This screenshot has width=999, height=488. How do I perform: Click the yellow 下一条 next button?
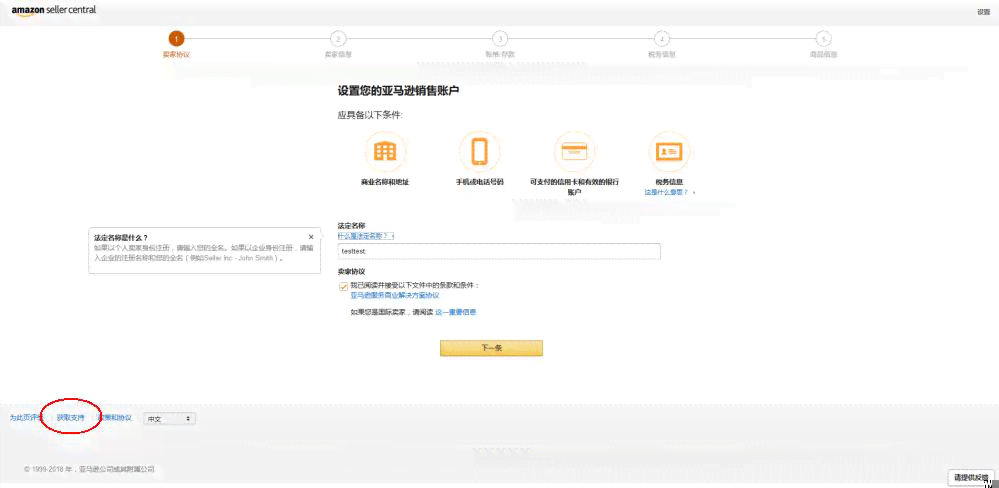[x=491, y=348]
